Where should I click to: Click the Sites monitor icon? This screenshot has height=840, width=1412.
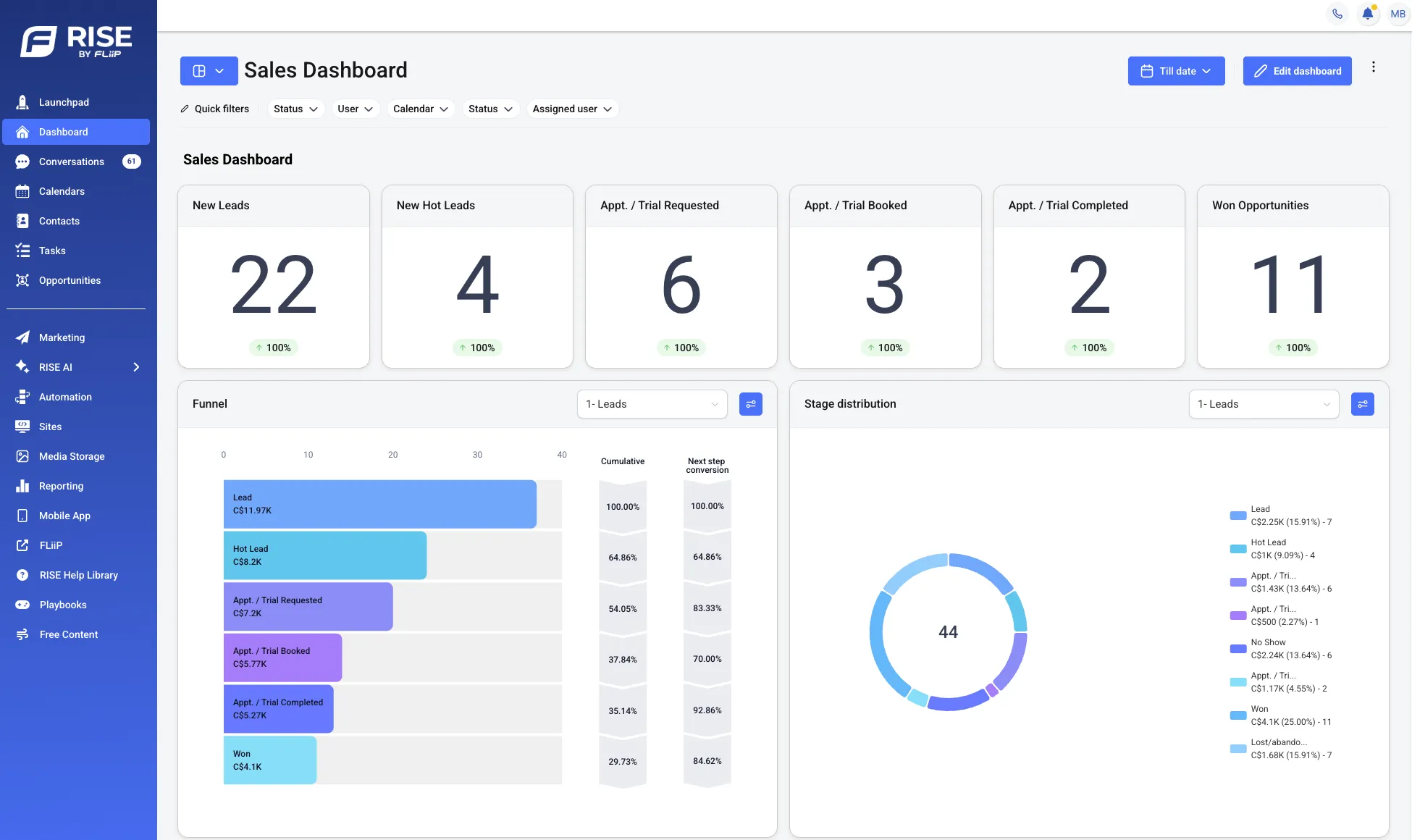point(22,427)
